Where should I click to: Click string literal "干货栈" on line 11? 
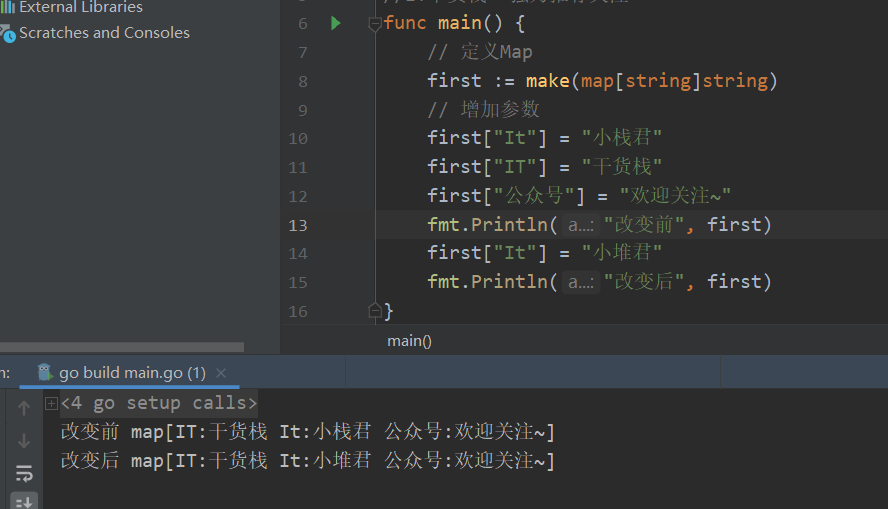click(x=622, y=166)
